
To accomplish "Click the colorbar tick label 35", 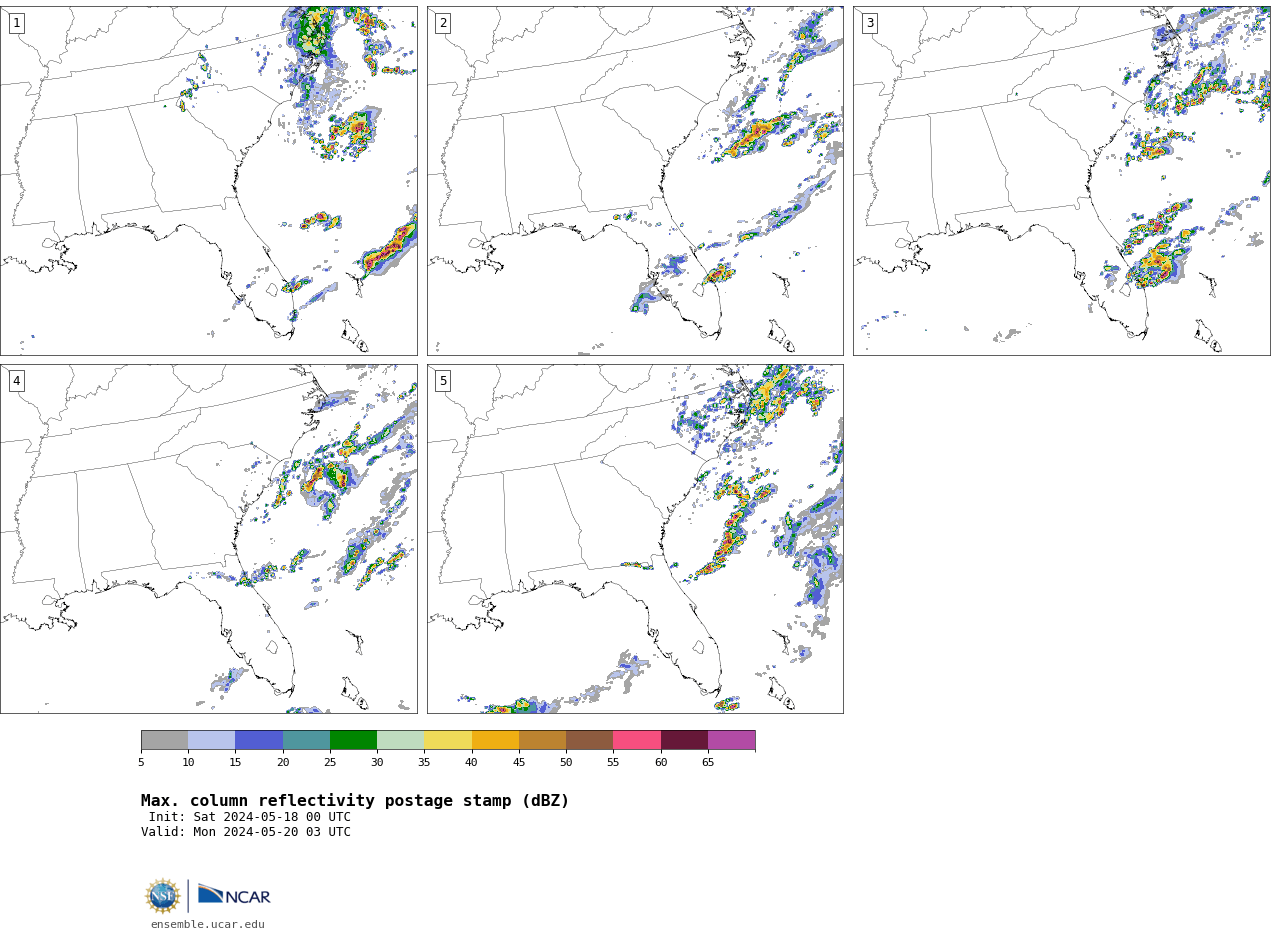I will pyautogui.click(x=424, y=763).
